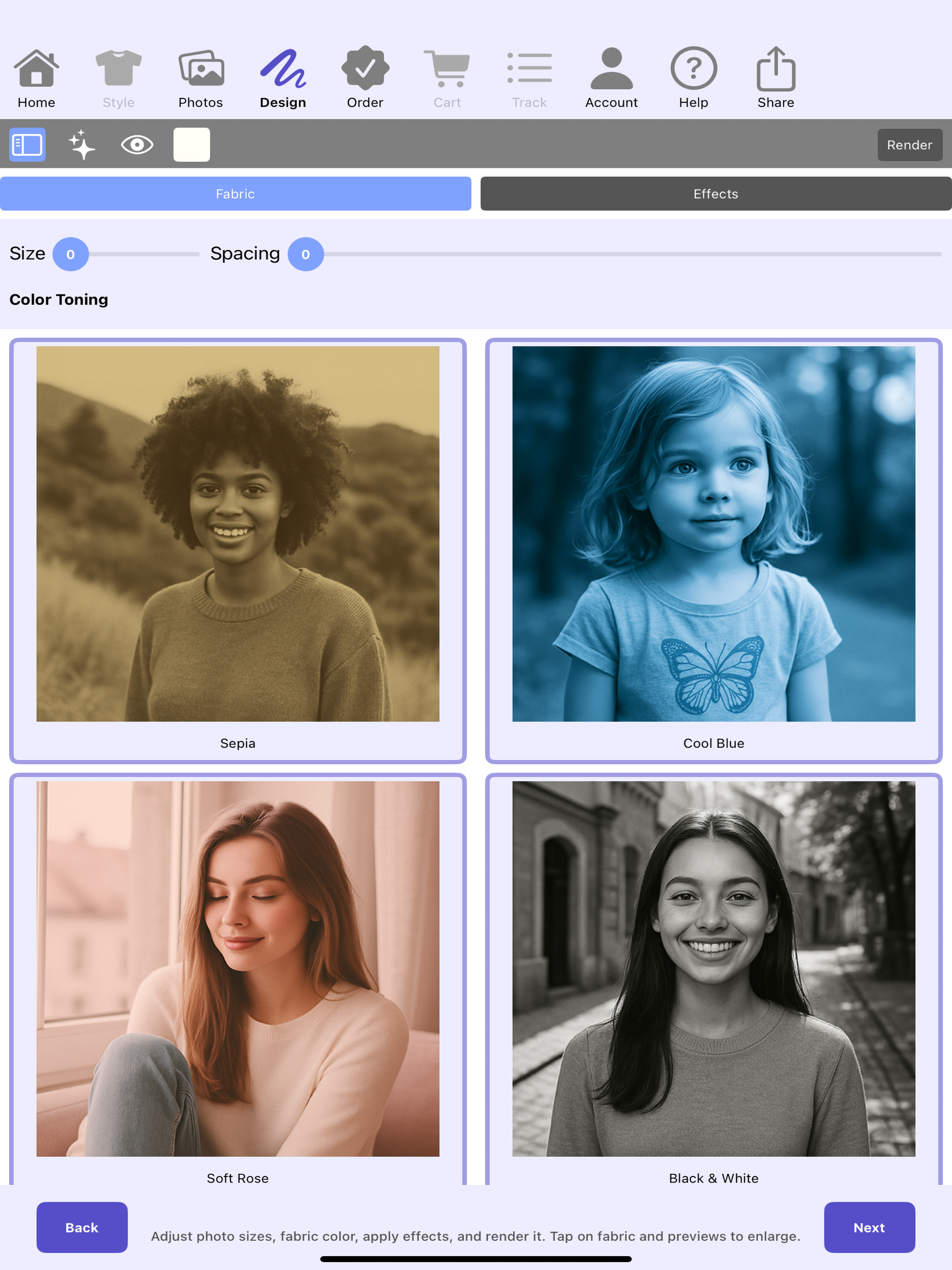Click the Render button

click(x=910, y=145)
